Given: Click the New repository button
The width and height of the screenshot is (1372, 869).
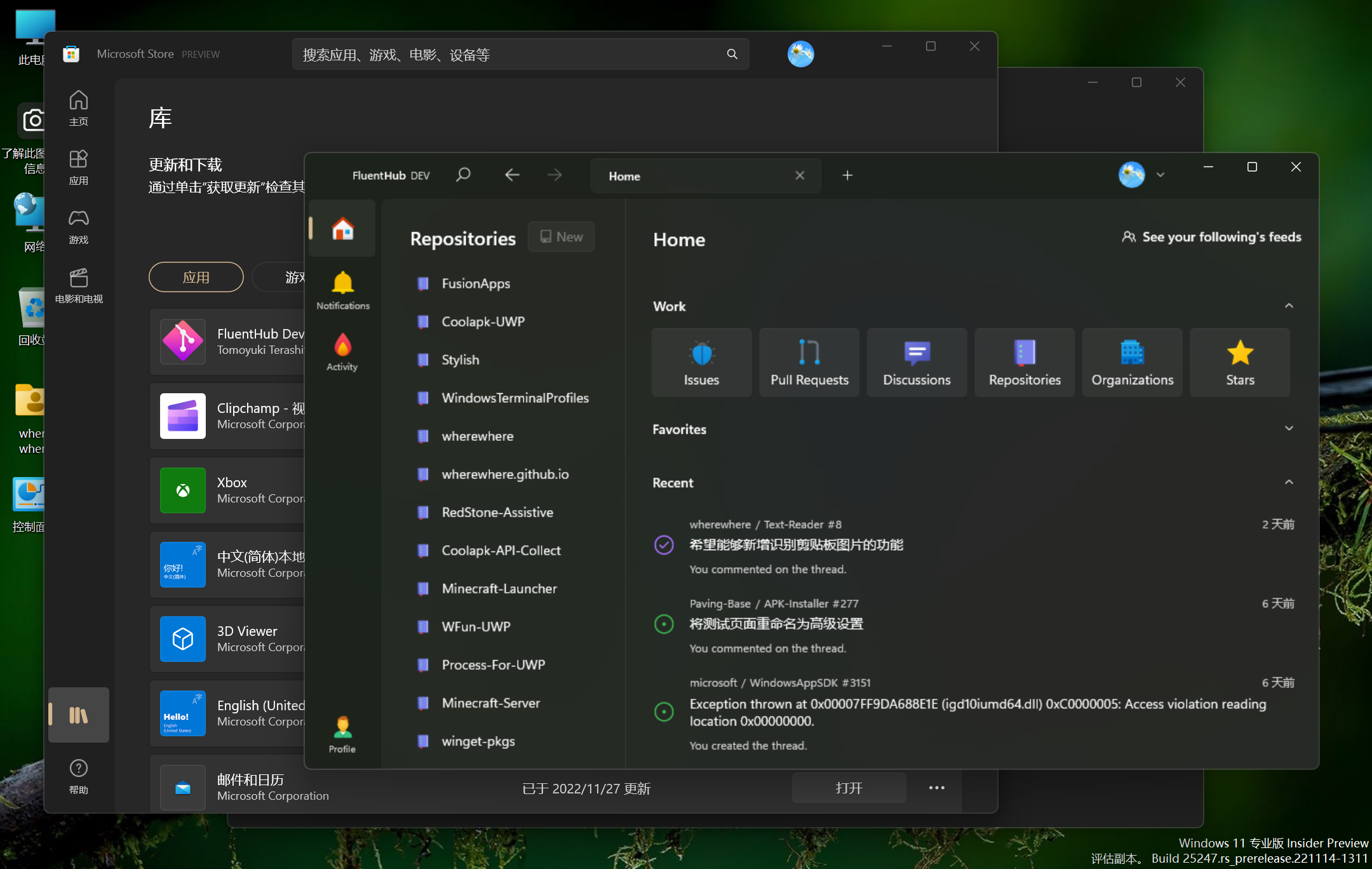Looking at the screenshot, I should tap(562, 236).
